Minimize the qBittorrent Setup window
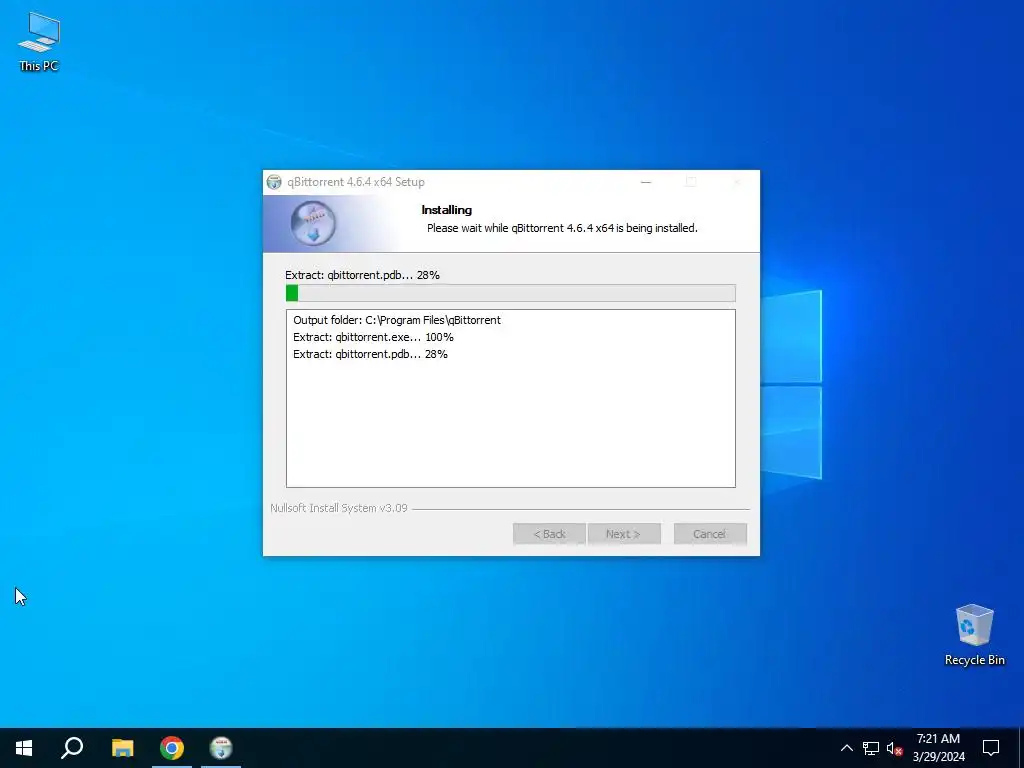 [646, 182]
